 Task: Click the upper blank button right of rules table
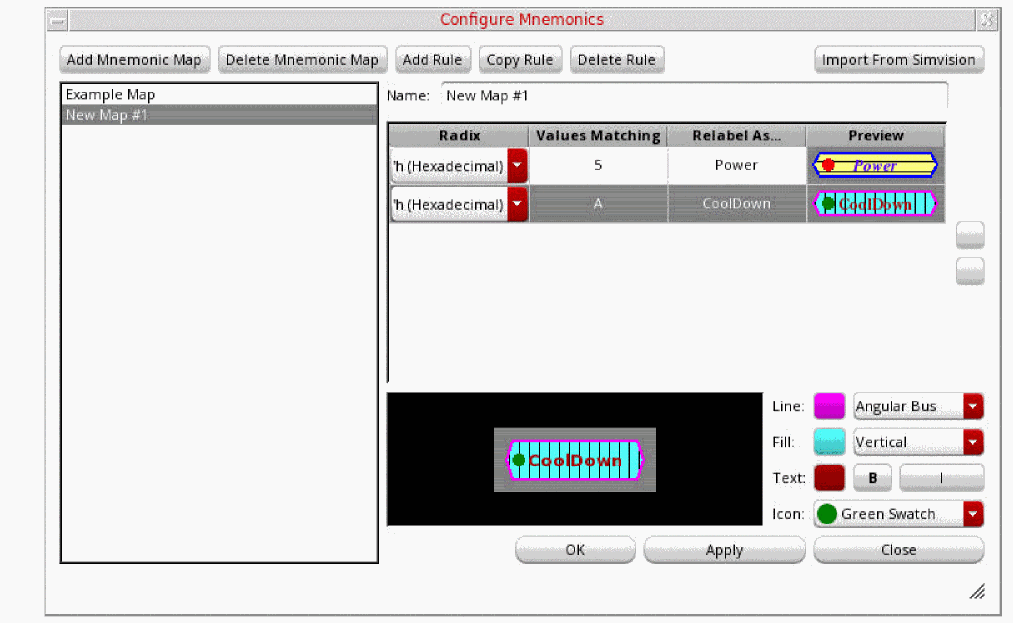coord(970,235)
